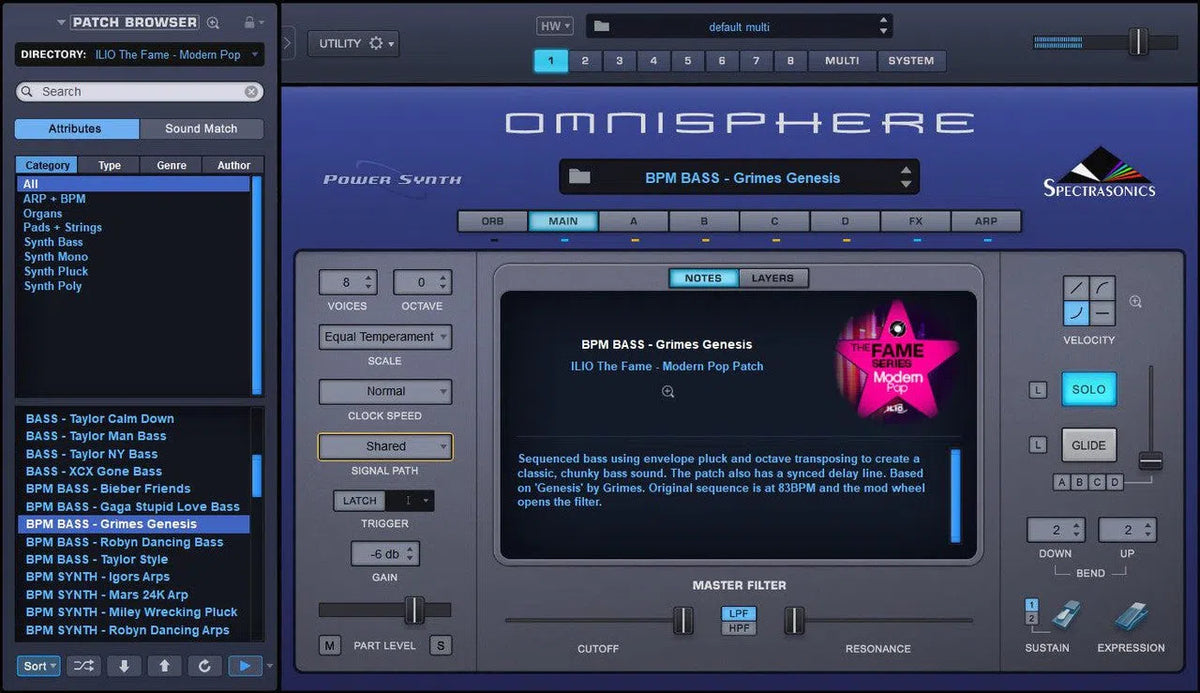Expand the Directory dropdown
This screenshot has height=693, width=1200.
click(x=254, y=55)
